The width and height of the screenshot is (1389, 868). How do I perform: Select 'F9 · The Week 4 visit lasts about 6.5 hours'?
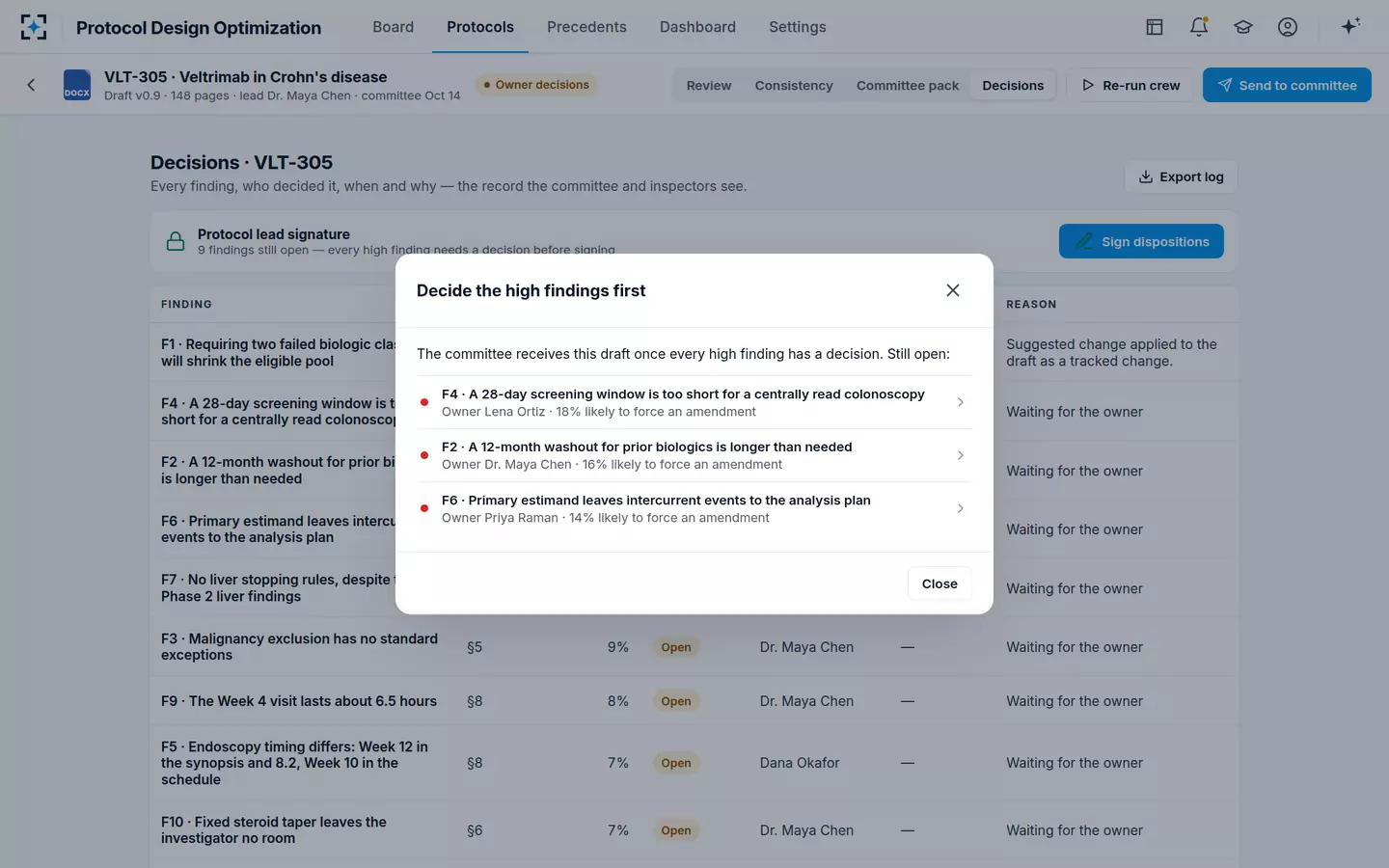coord(299,701)
